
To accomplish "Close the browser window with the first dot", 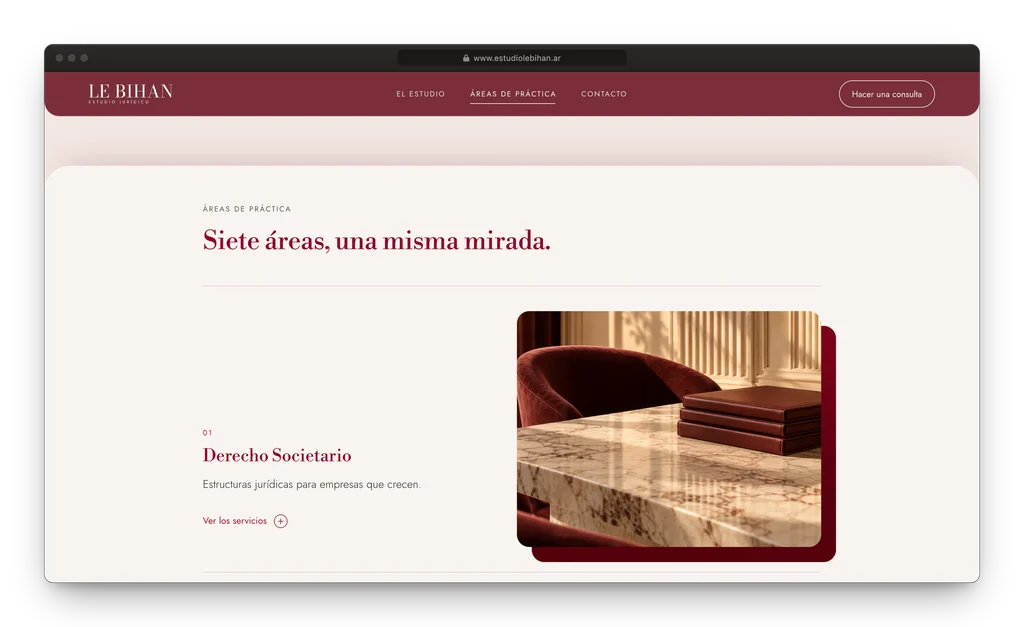I will (59, 58).
